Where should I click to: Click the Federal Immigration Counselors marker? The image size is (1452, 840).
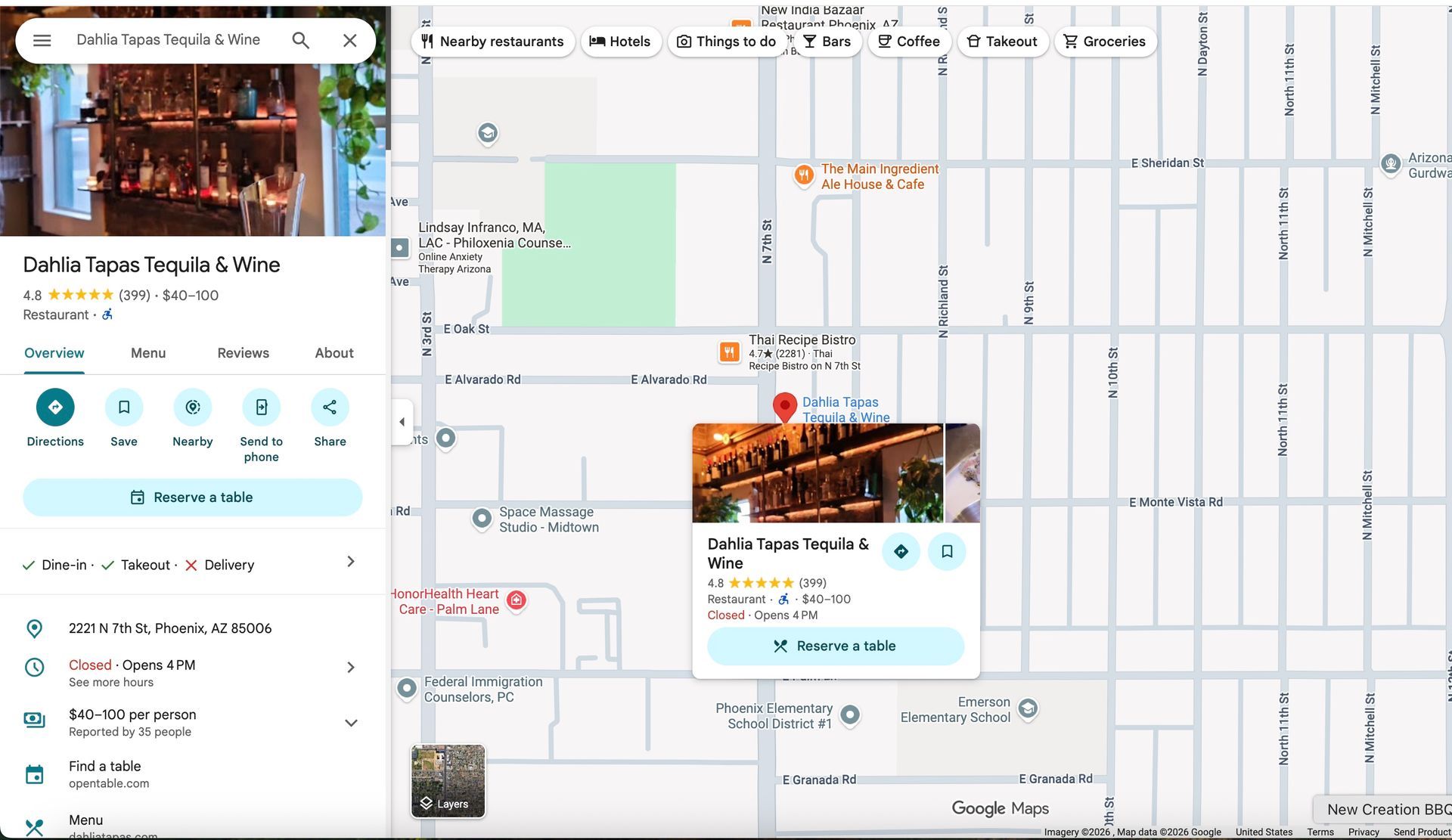(x=407, y=689)
